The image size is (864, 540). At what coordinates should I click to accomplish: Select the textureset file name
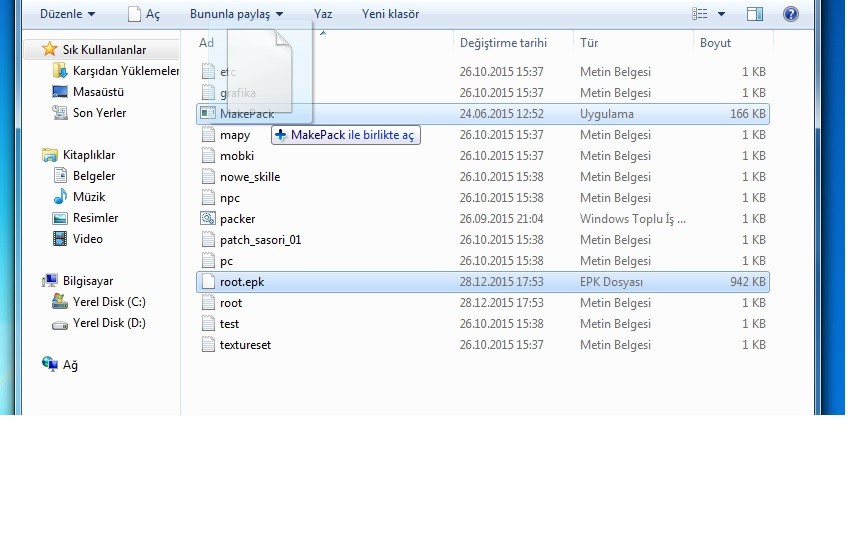point(245,344)
